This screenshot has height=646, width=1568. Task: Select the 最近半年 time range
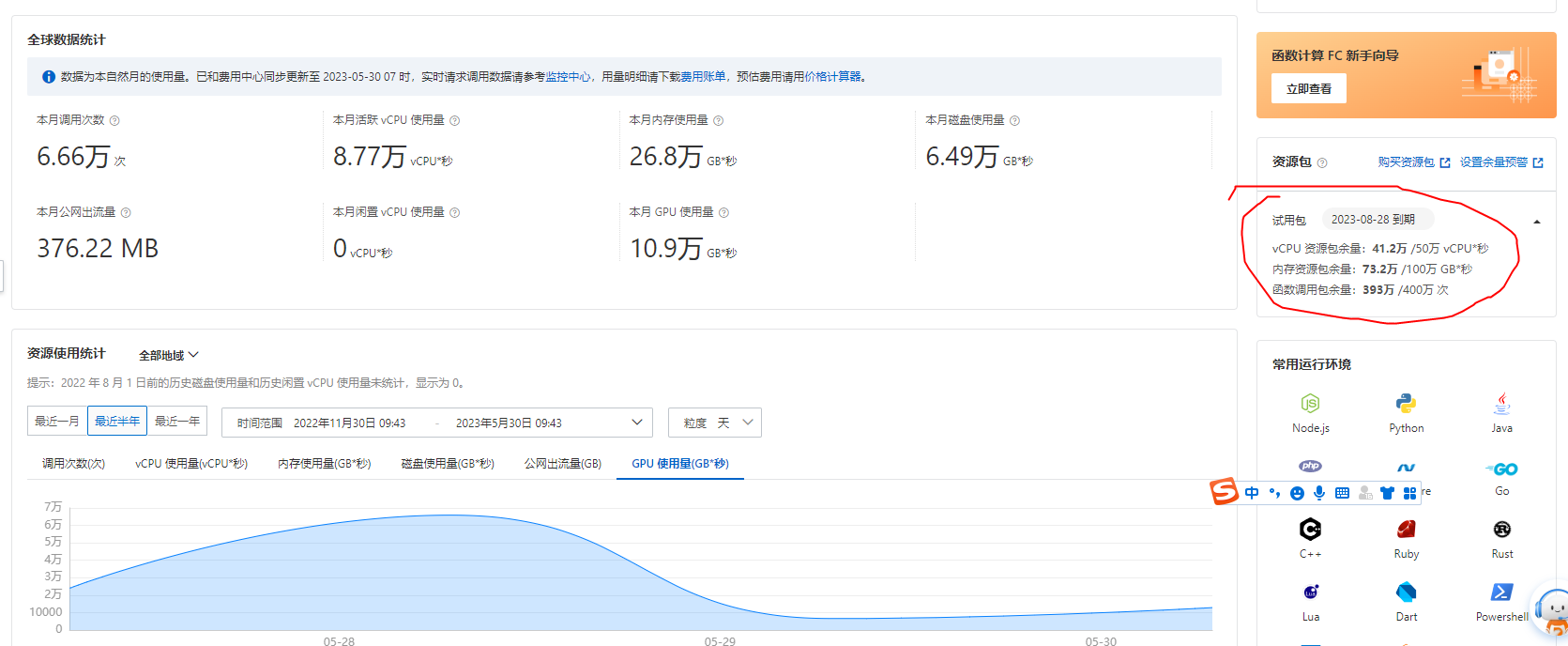coord(117,422)
